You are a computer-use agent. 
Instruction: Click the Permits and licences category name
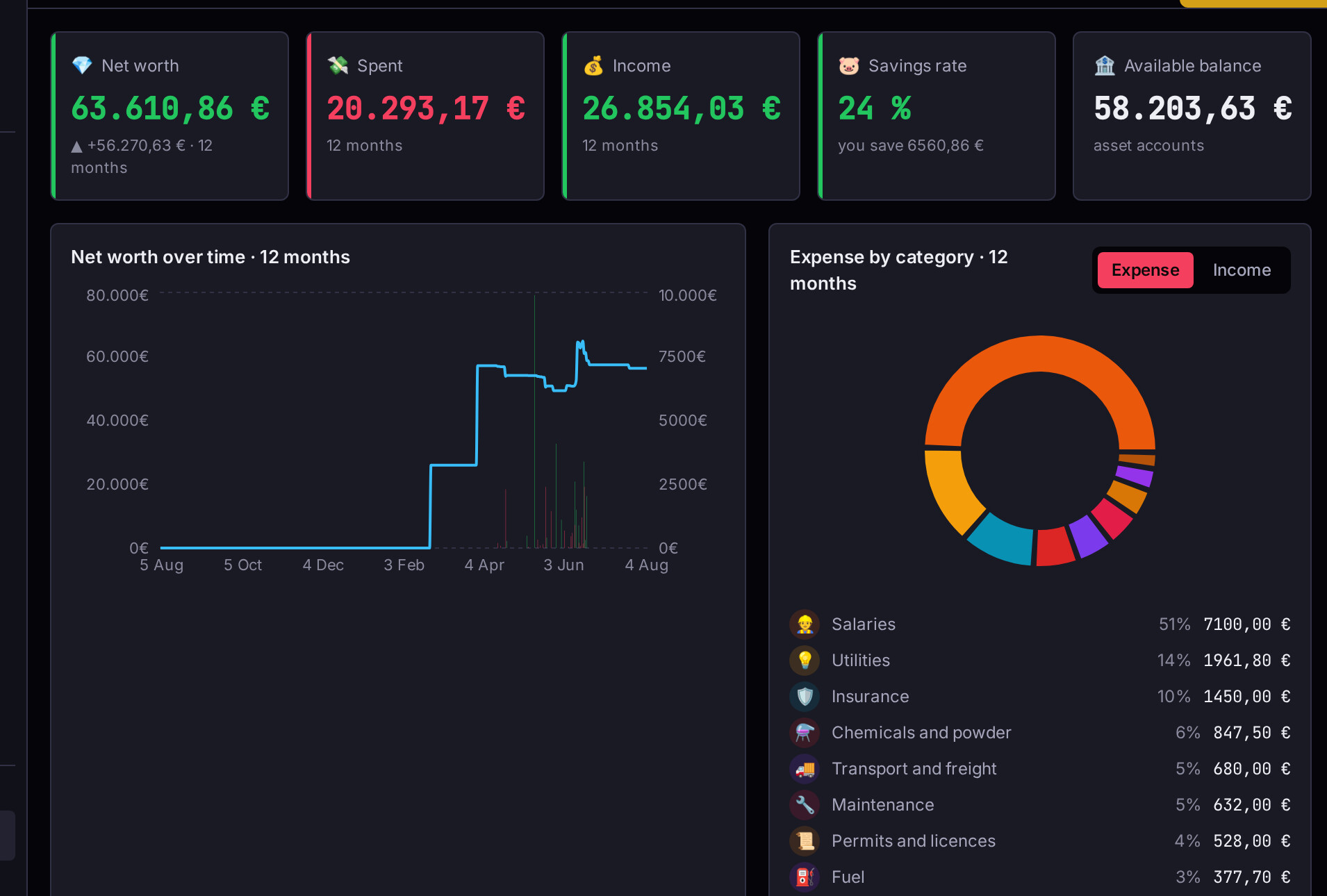(914, 840)
